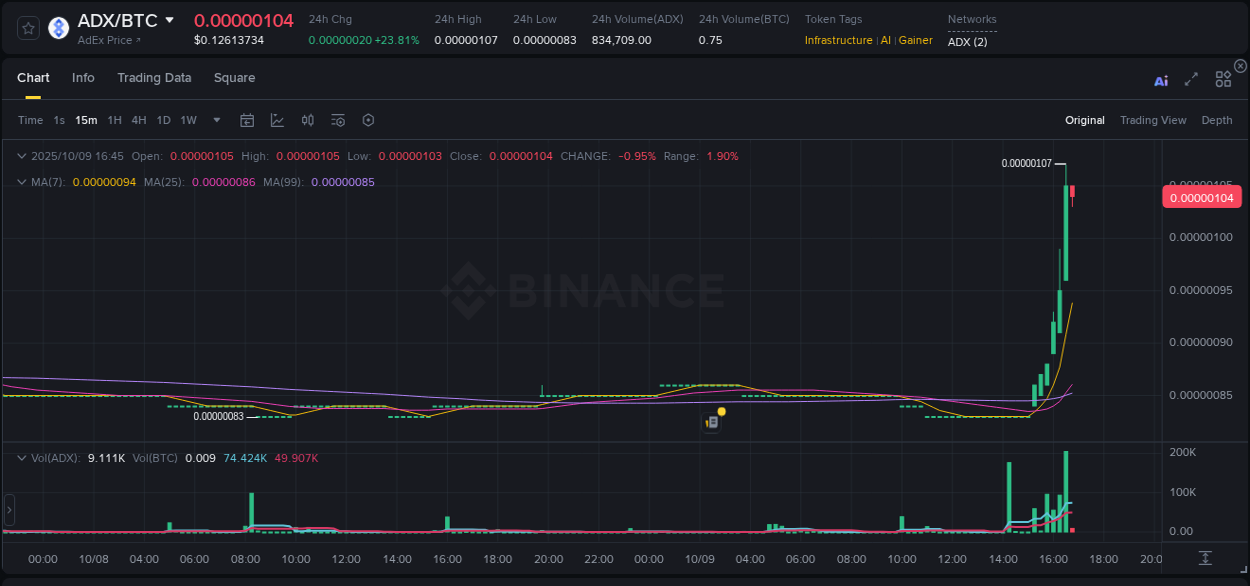
Task: Open the date range calendar icon
Action: (x=247, y=120)
